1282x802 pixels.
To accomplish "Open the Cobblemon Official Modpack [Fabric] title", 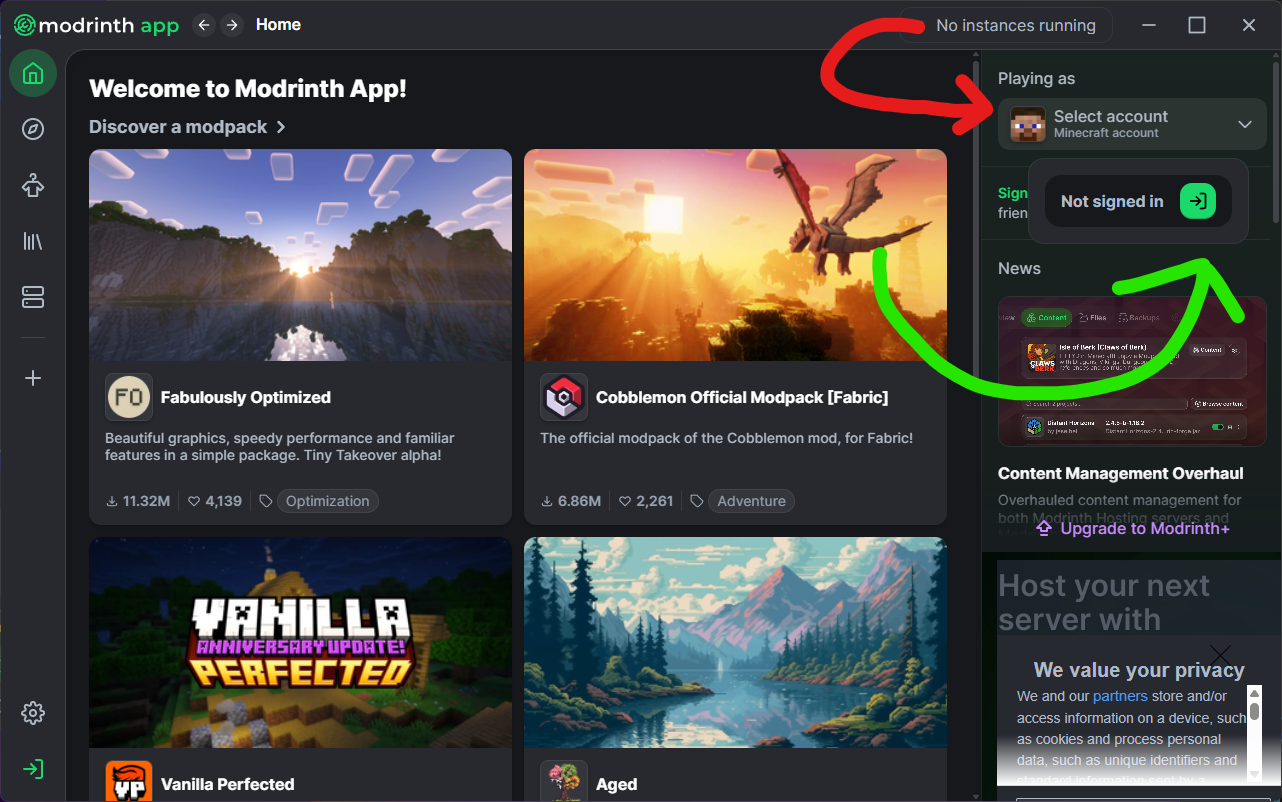I will coord(742,397).
